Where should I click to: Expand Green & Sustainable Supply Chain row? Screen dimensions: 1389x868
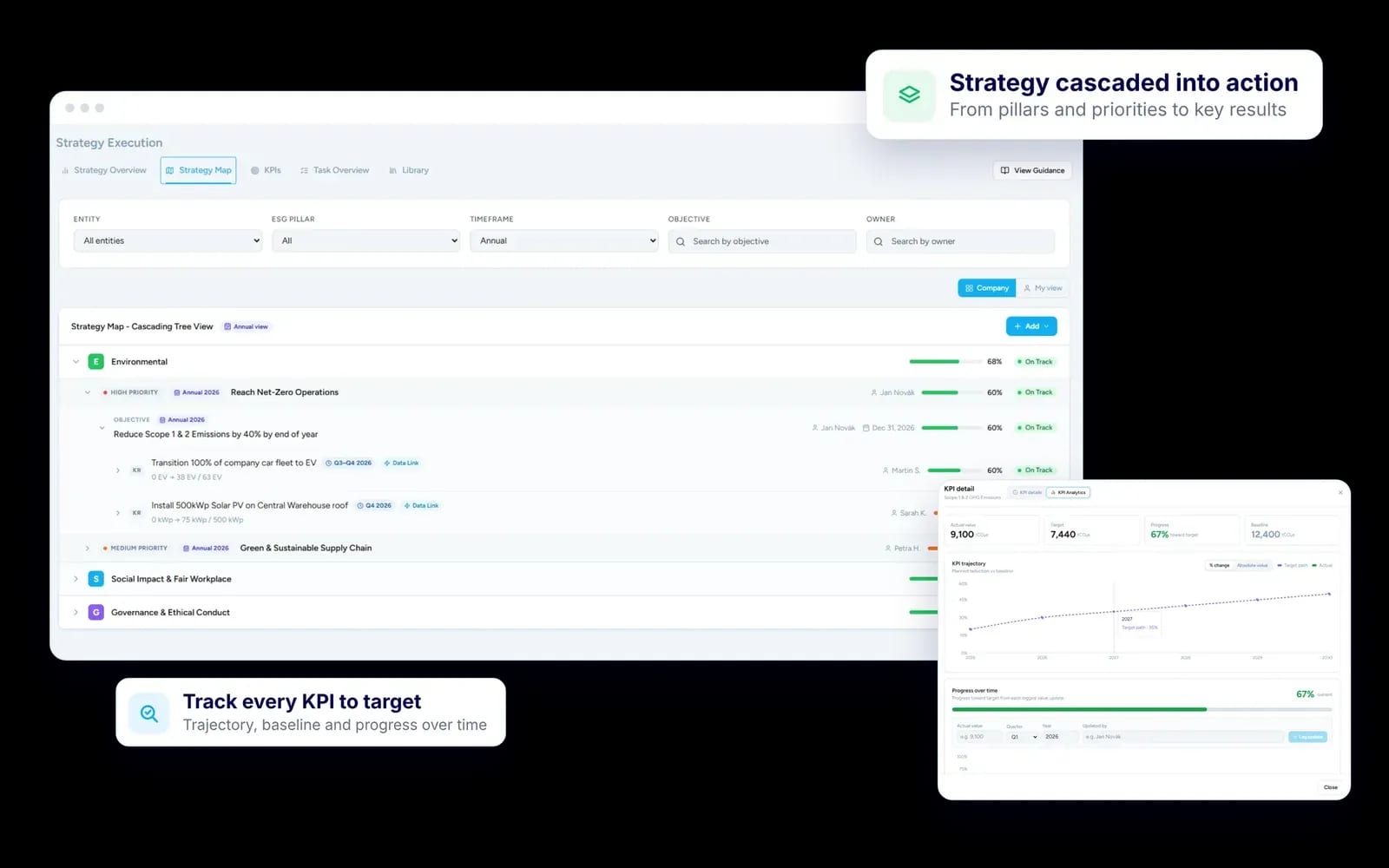pyautogui.click(x=88, y=549)
